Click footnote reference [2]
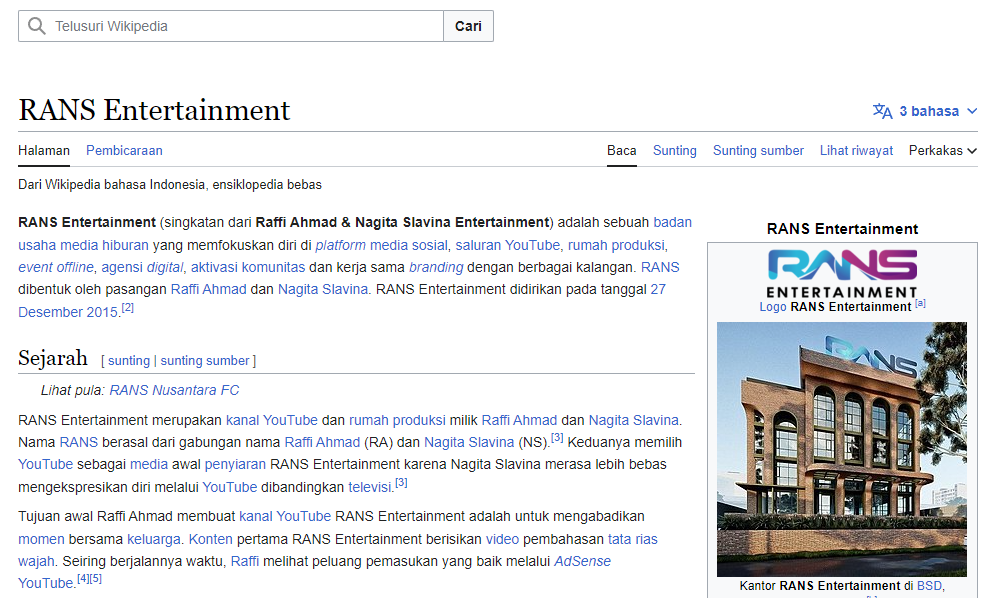This screenshot has height=598, width=999. (127, 308)
